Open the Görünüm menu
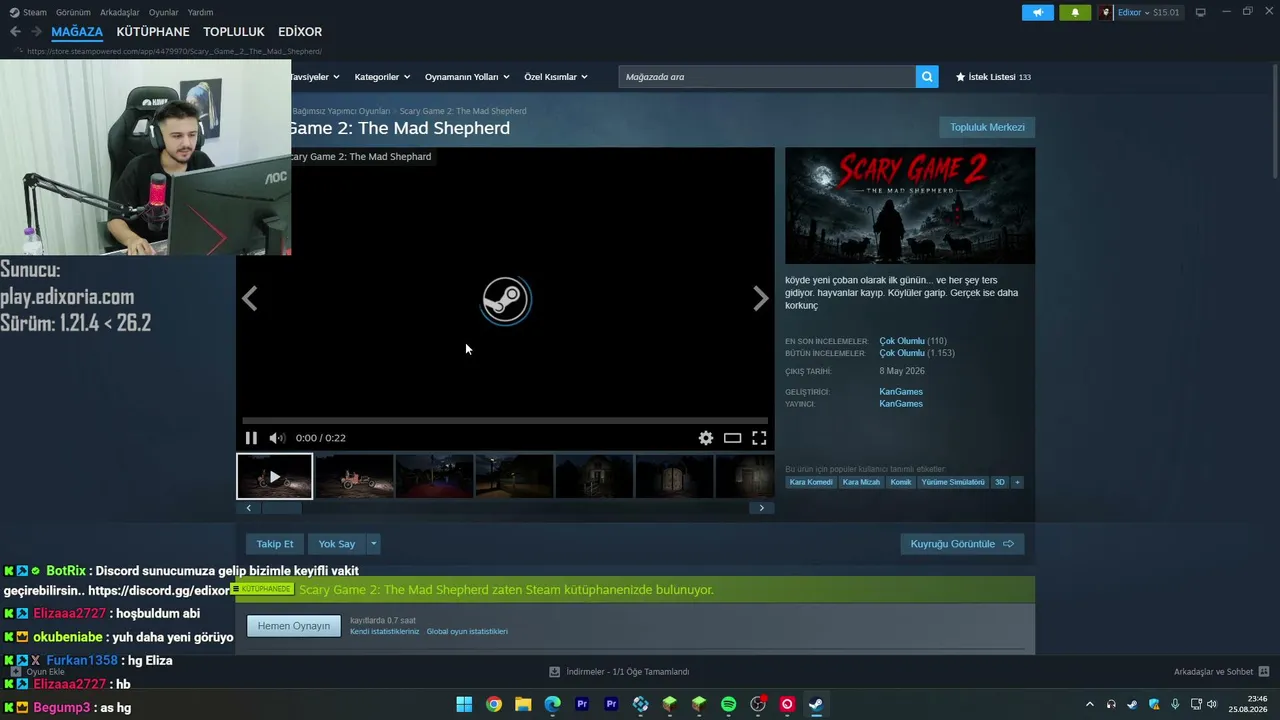The width and height of the screenshot is (1280, 720). point(73,13)
